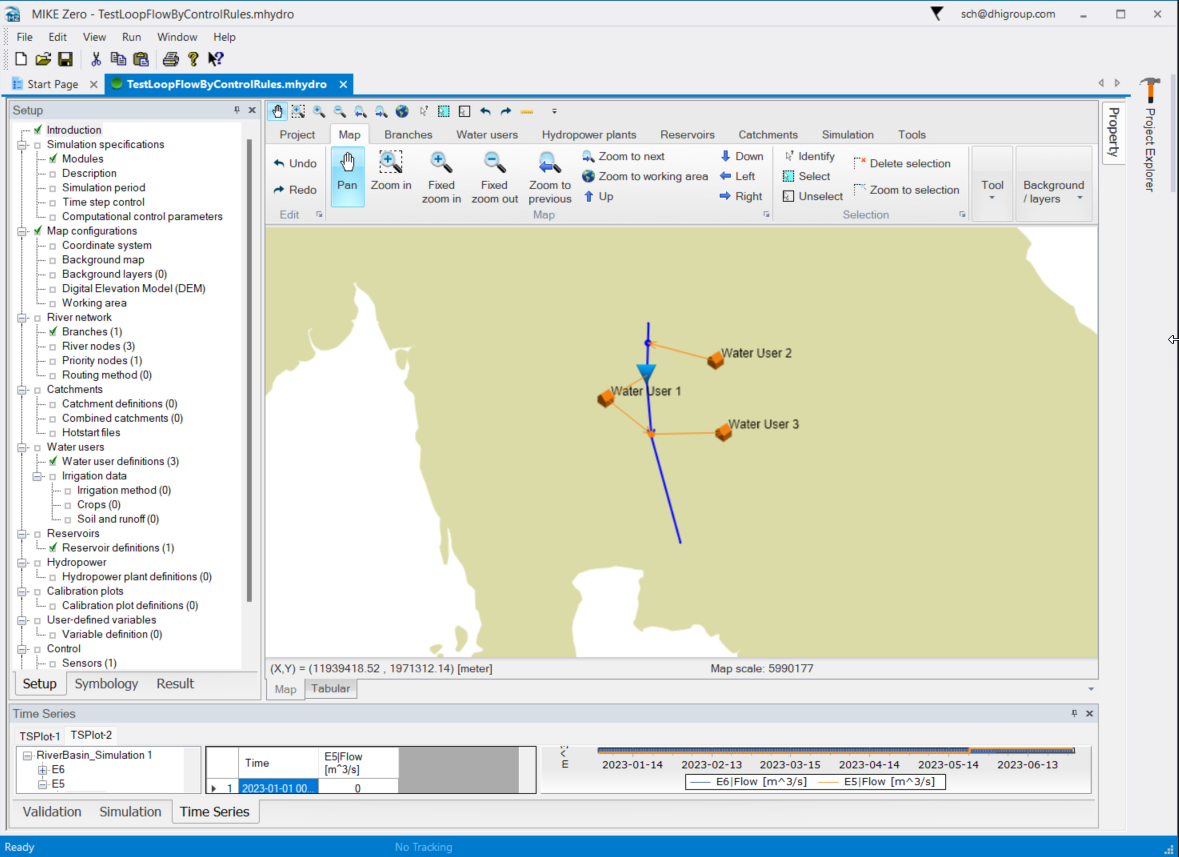The width and height of the screenshot is (1179, 857).
Task: Switch to the Symbology tab
Action: [106, 683]
